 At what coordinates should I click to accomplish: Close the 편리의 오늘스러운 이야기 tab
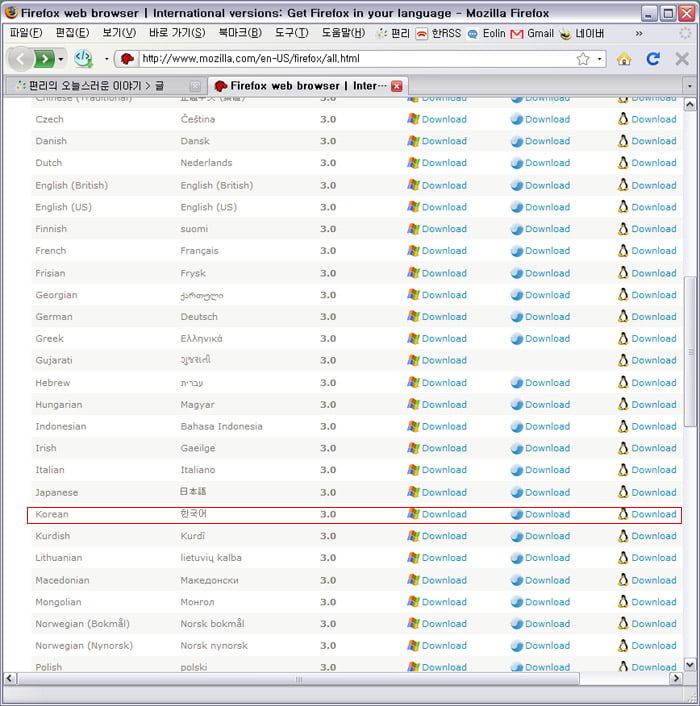(x=195, y=86)
